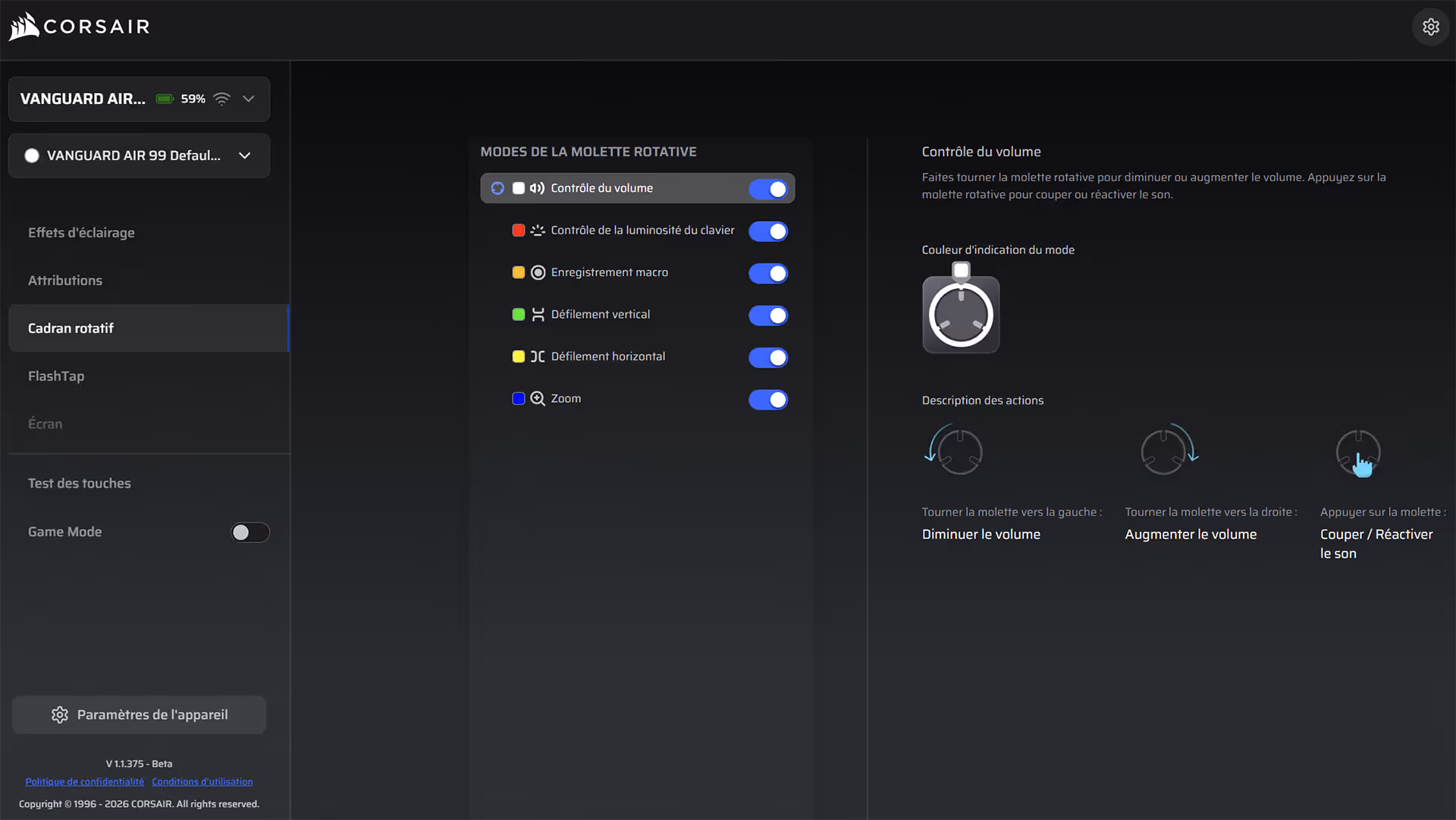Viewport: 1456px width, 820px height.
Task: Select the Écran menu item
Action: [x=45, y=424]
